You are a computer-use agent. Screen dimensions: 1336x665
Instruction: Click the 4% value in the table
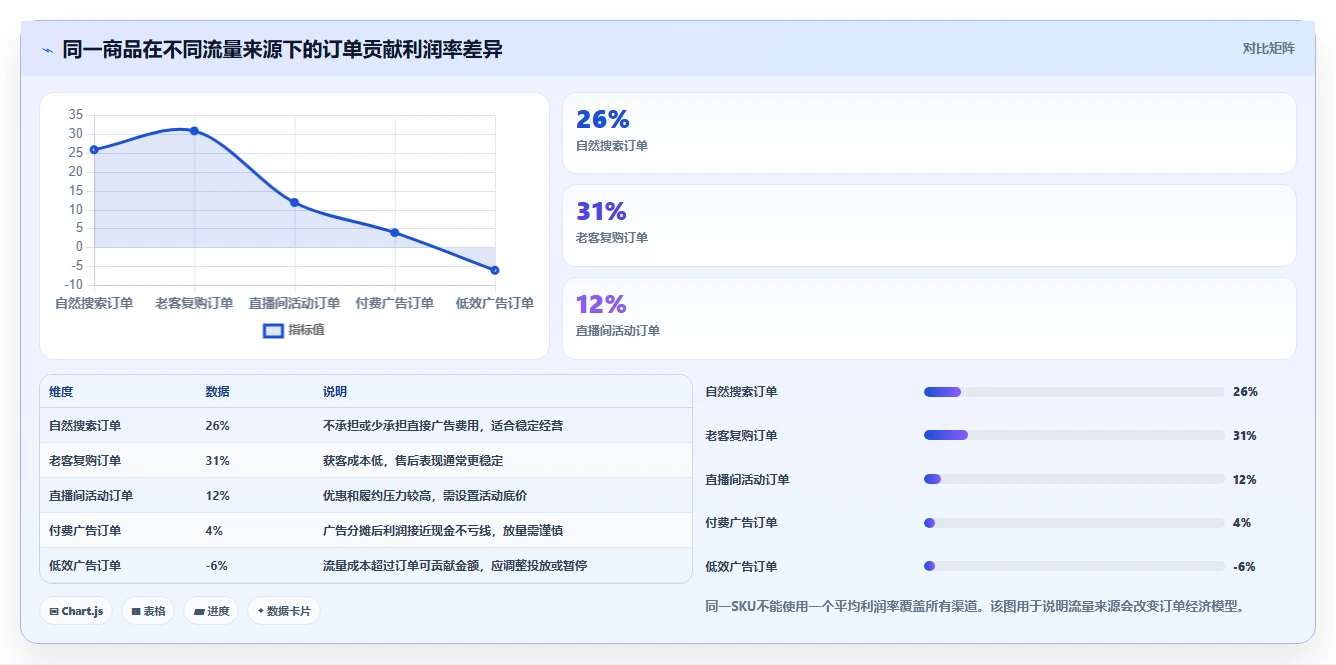214,531
